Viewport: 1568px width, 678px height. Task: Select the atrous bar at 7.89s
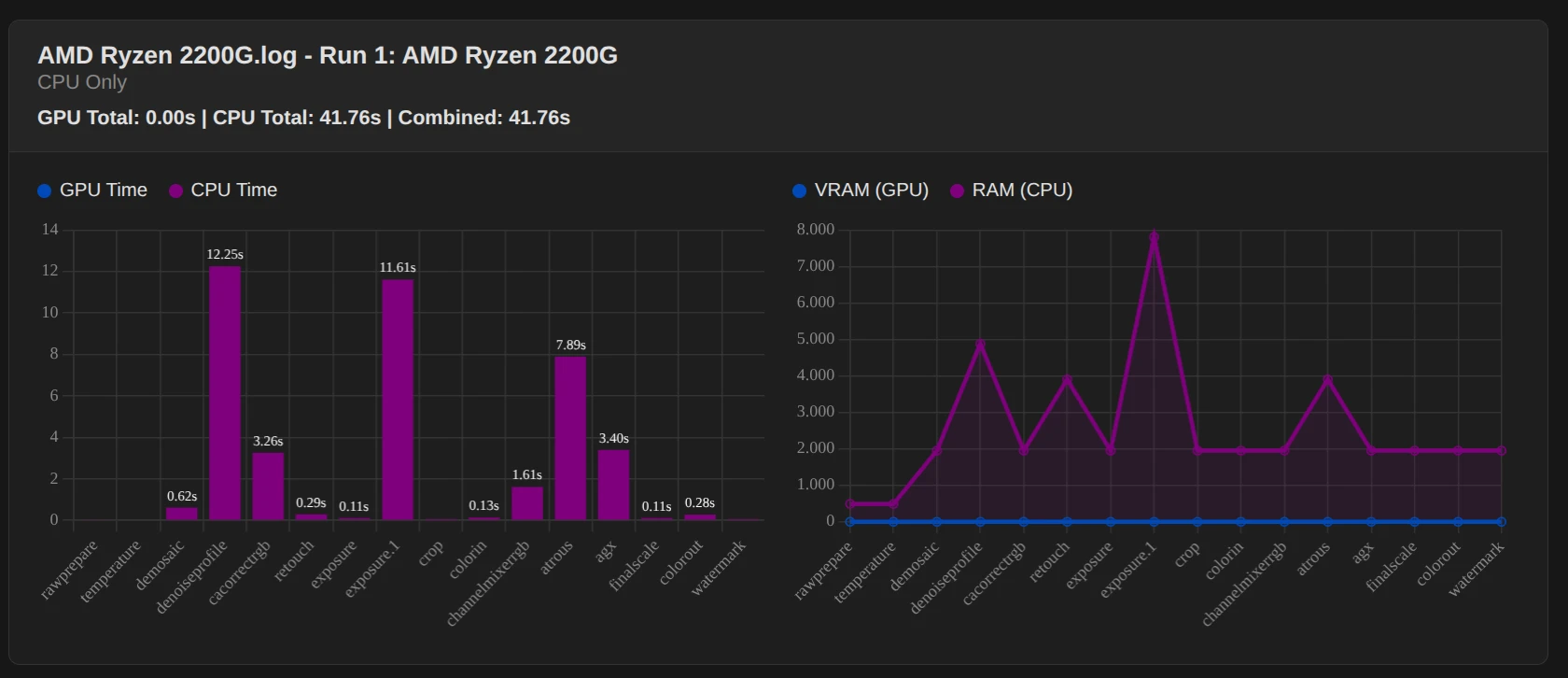click(x=570, y=438)
